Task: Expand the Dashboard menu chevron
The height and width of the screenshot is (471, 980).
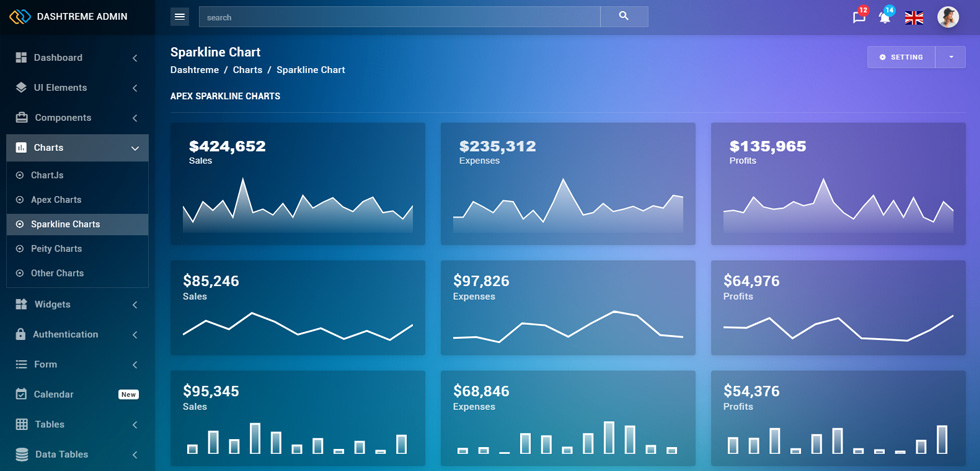Action: coord(135,58)
